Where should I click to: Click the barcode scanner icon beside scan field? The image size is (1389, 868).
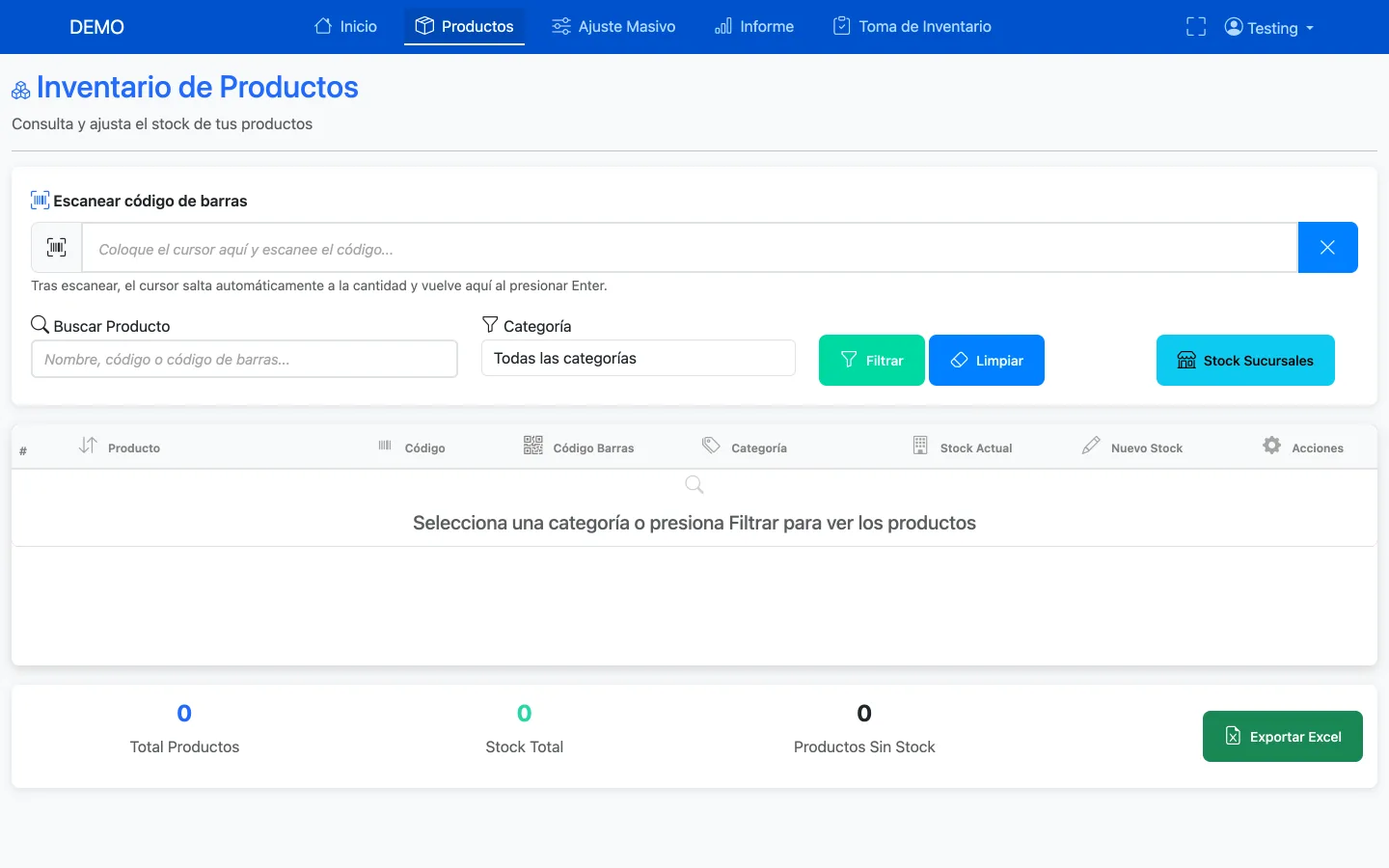57,248
